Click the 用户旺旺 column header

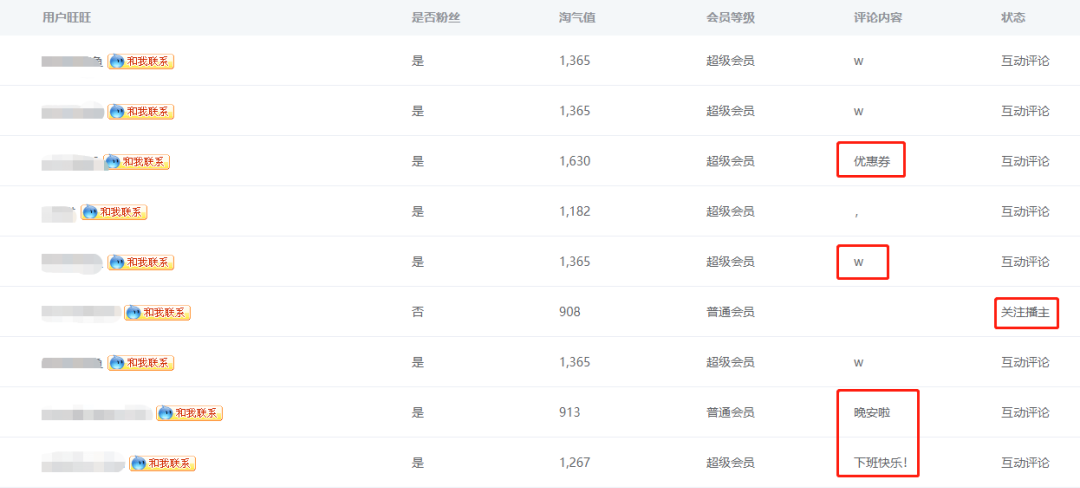(67, 17)
